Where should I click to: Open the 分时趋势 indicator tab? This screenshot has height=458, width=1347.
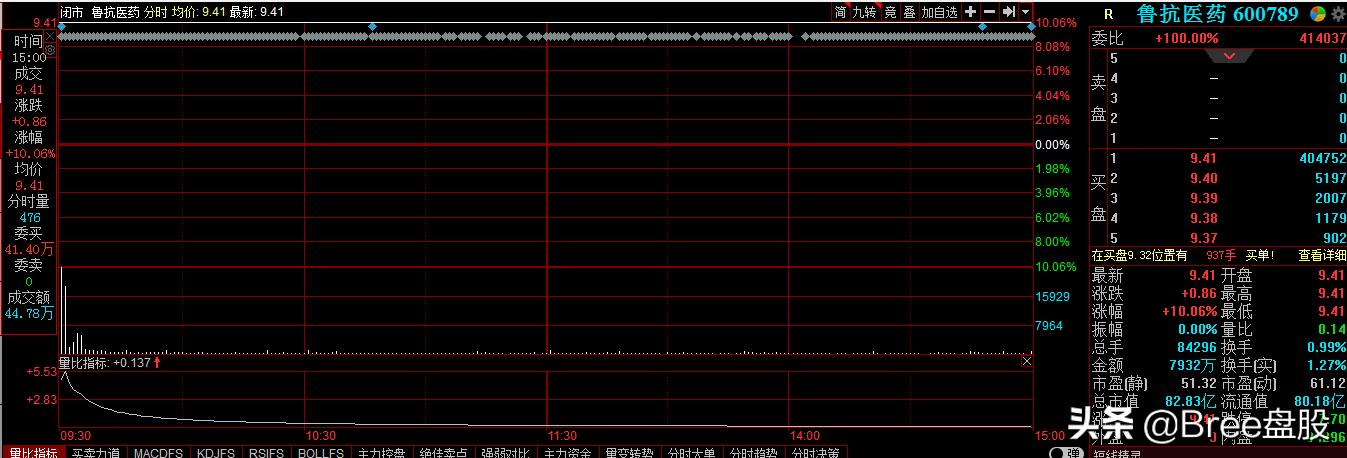752,452
